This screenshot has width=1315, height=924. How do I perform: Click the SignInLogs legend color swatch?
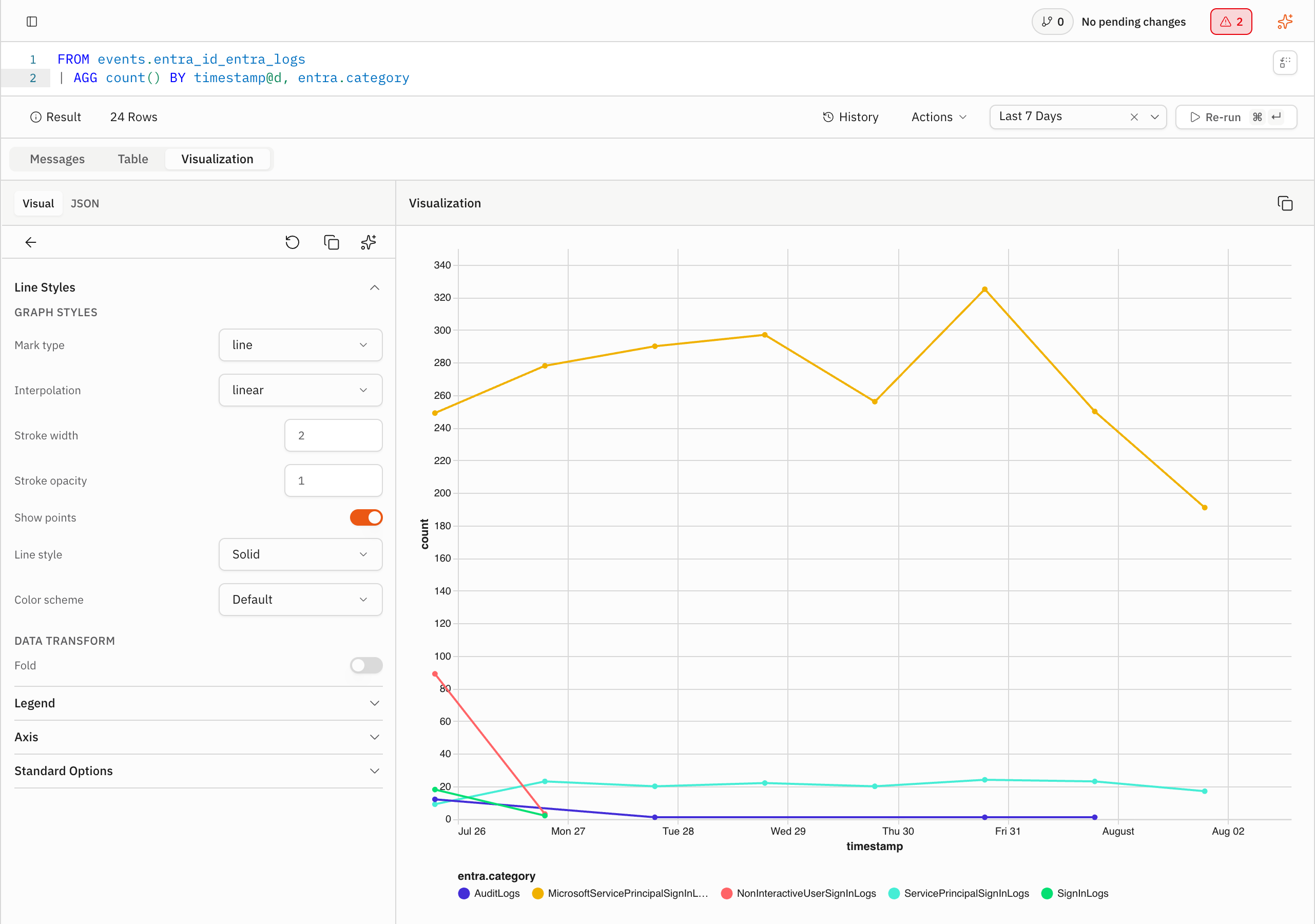pyautogui.click(x=1047, y=893)
